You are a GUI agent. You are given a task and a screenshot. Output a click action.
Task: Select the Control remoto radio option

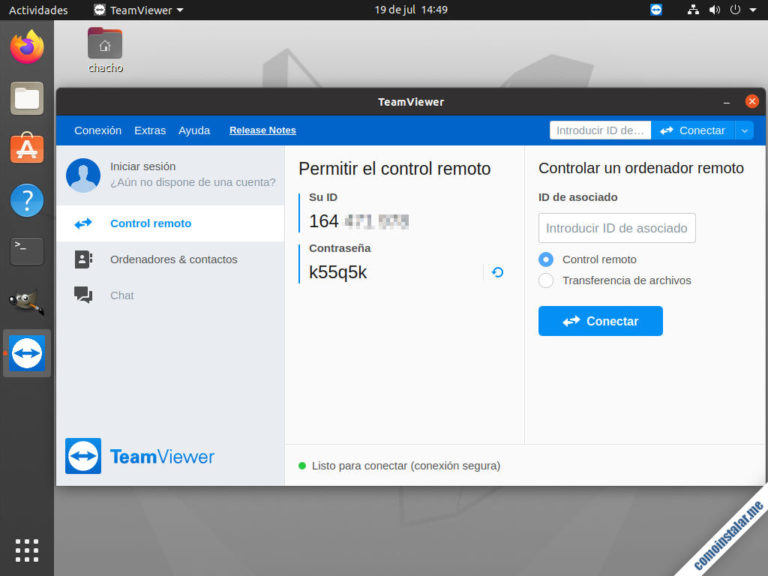[546, 259]
